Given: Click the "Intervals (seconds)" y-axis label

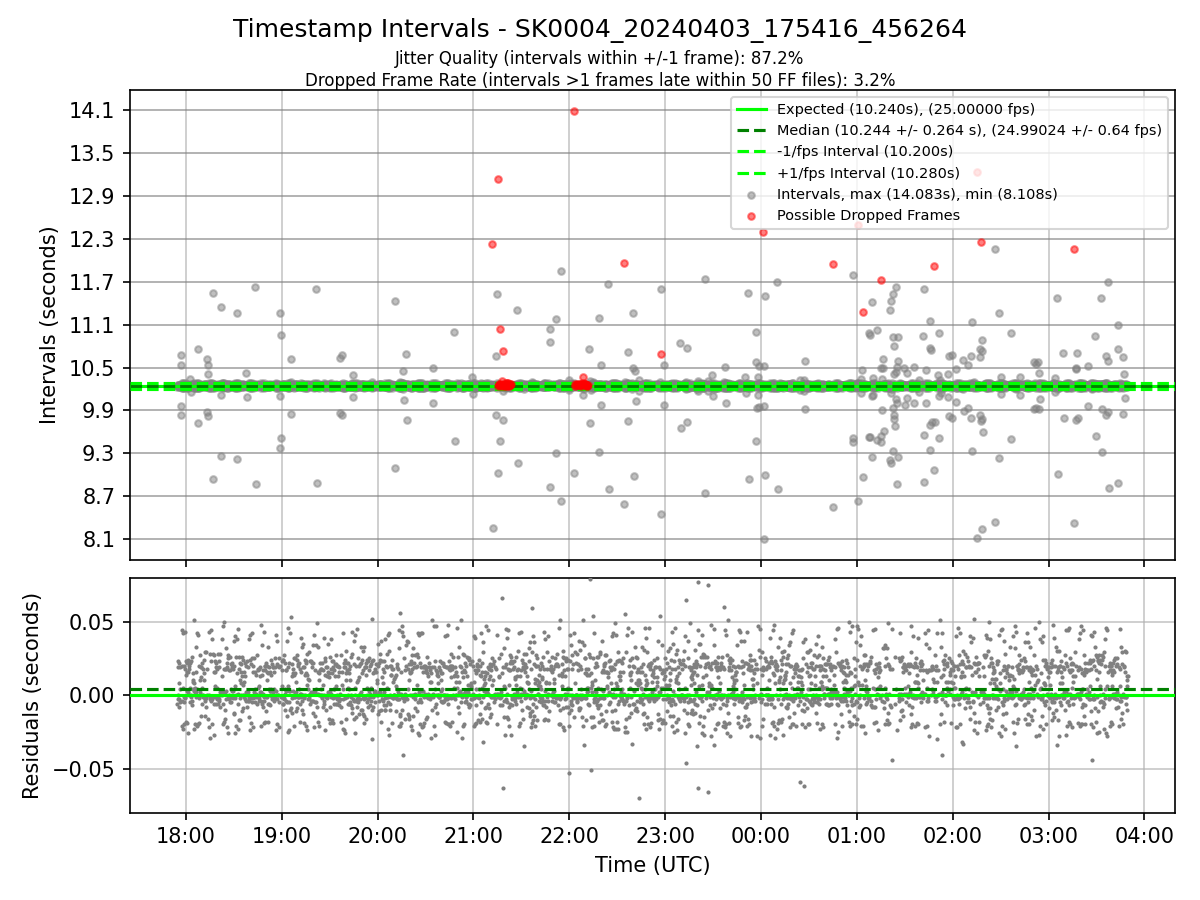Looking at the screenshot, I should coord(49,325).
